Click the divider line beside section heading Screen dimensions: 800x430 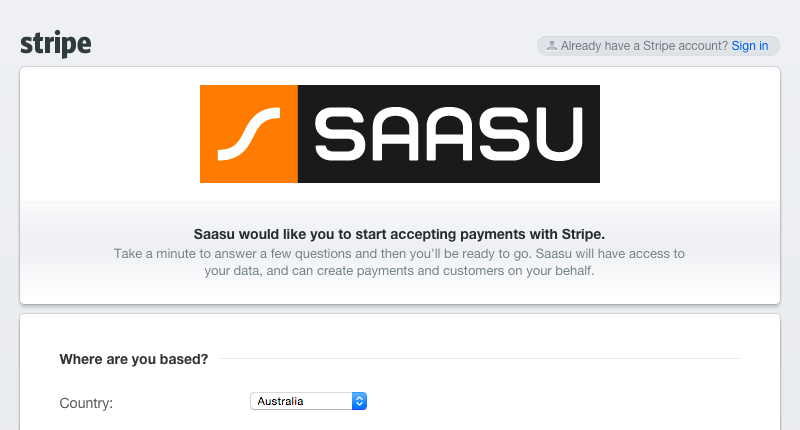click(479, 359)
